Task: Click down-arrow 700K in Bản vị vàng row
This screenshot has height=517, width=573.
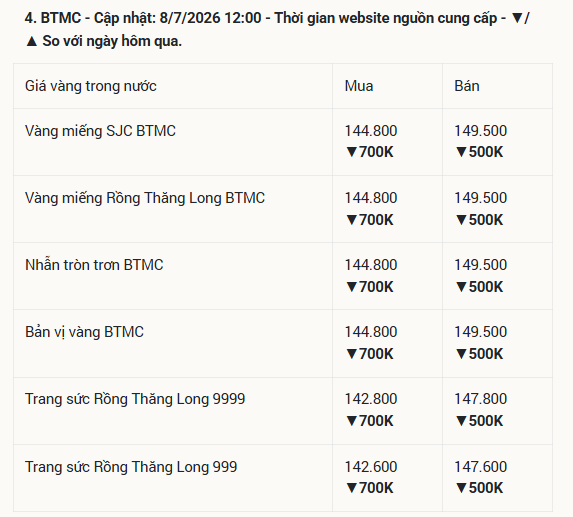Action: point(369,354)
